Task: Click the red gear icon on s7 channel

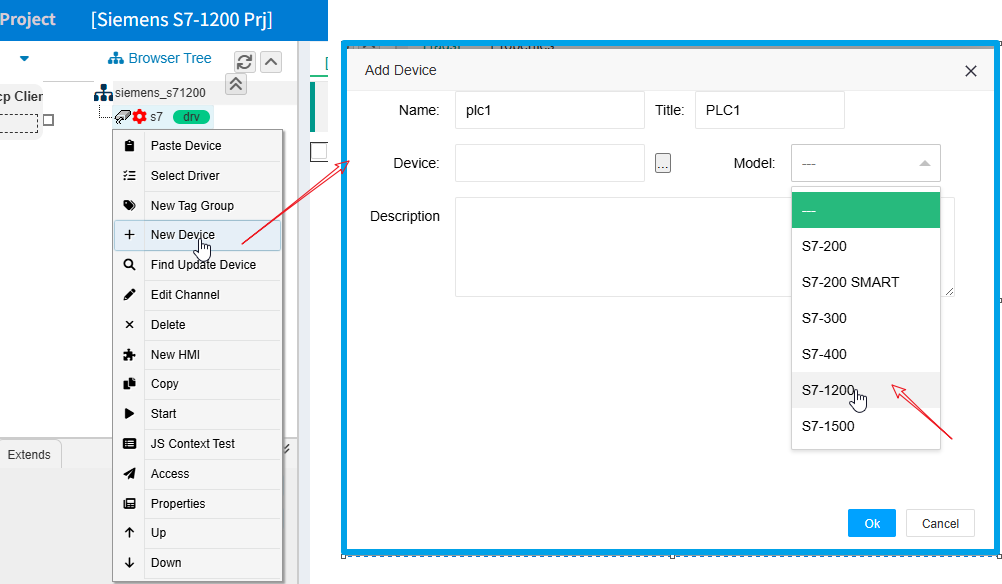Action: click(139, 117)
